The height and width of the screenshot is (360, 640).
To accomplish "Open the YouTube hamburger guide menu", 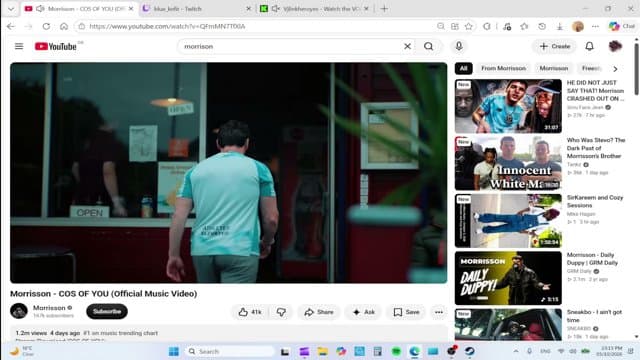I will (19, 46).
